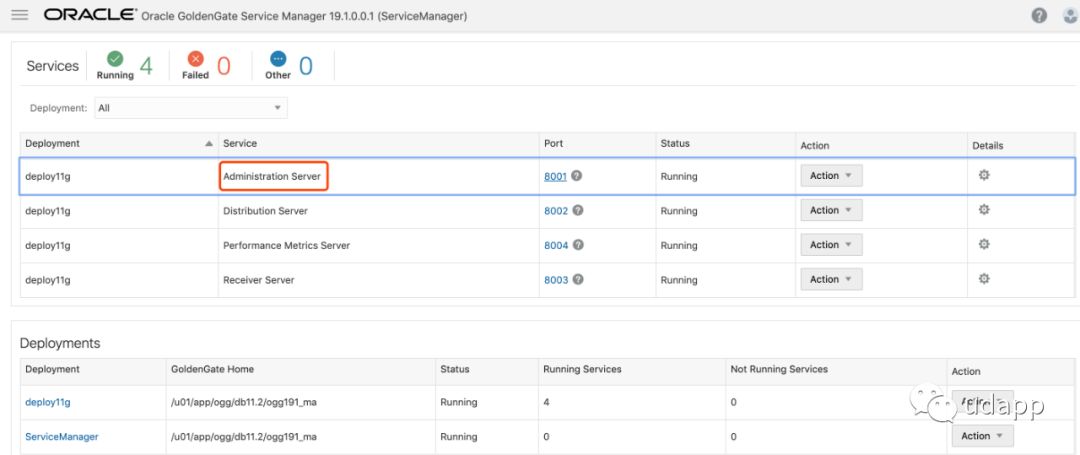Screen dimensions: 1080x455
Task: Expand the Deployment filter dropdown
Action: pos(190,108)
